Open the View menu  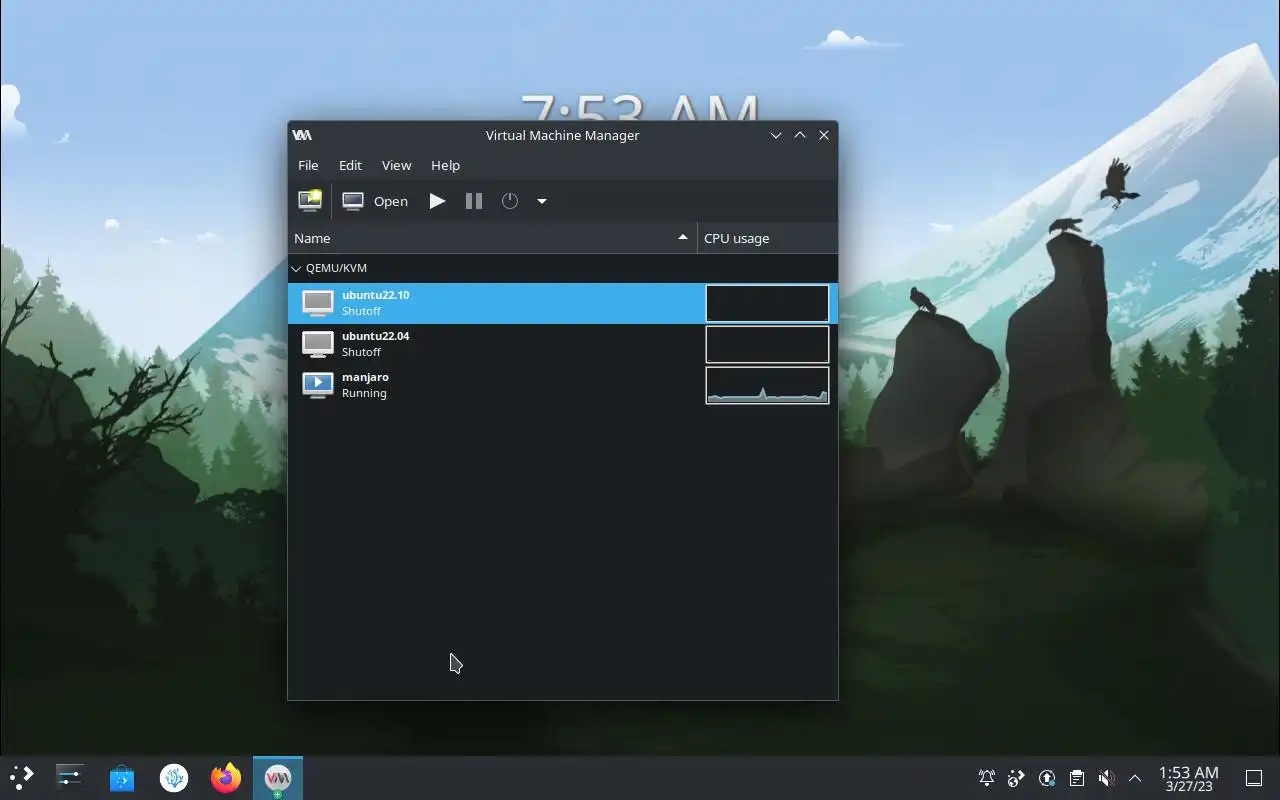click(x=396, y=165)
